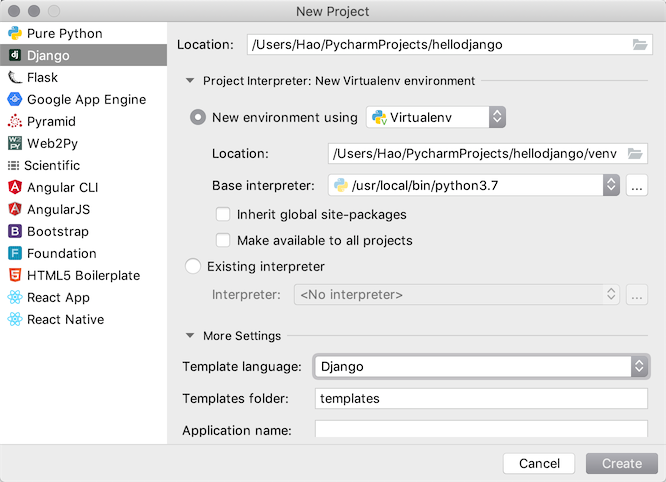The image size is (666, 482).
Task: Click the Cancel button
Action: click(x=539, y=463)
